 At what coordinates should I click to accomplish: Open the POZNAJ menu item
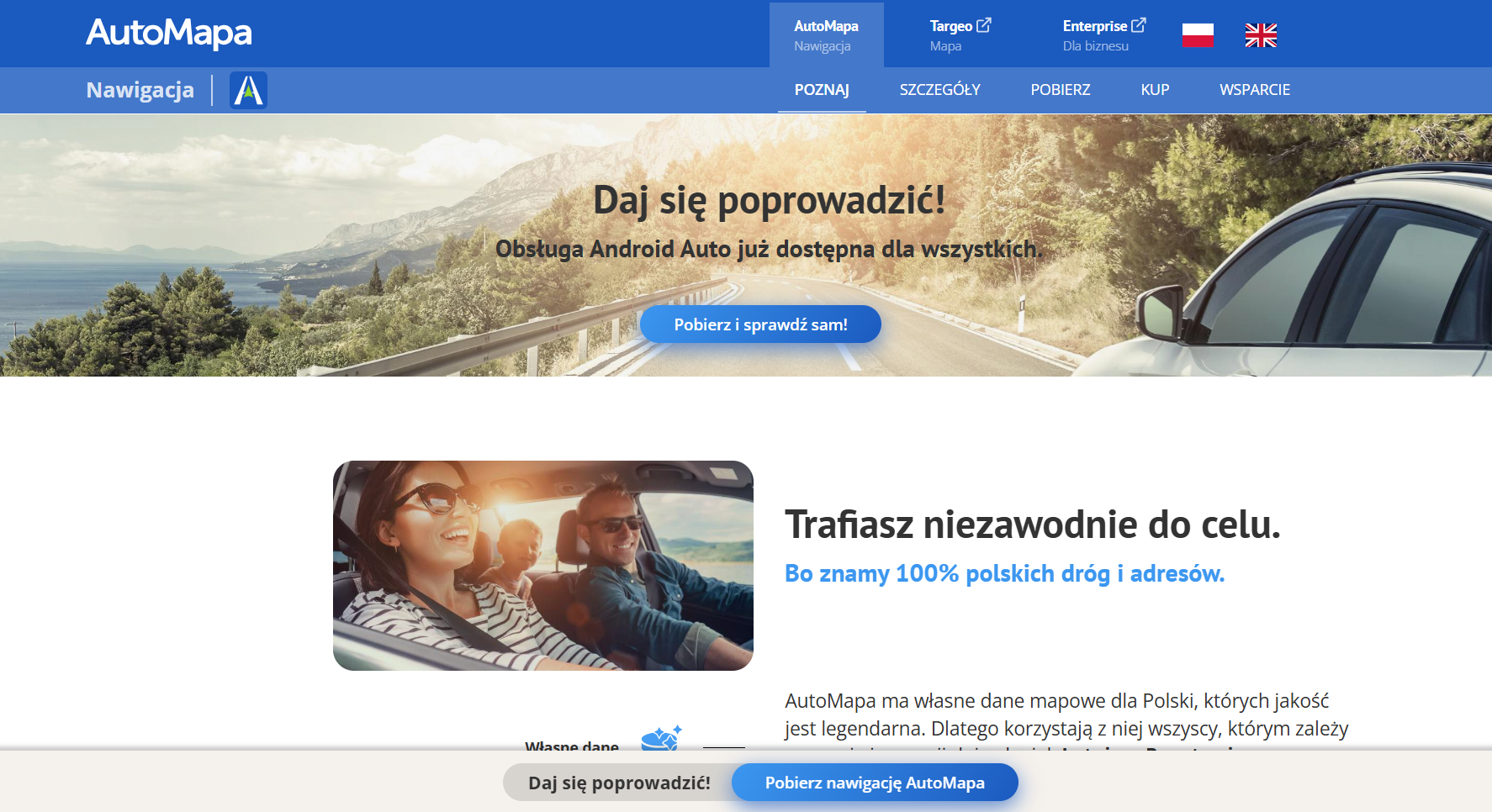(822, 90)
